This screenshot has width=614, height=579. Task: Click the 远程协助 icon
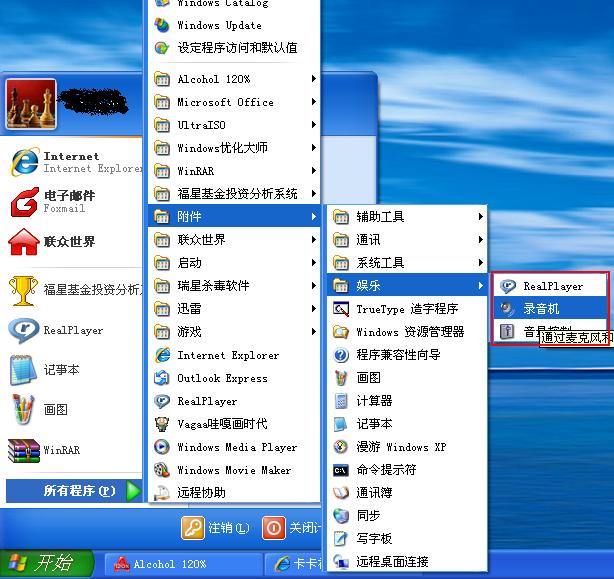point(161,493)
